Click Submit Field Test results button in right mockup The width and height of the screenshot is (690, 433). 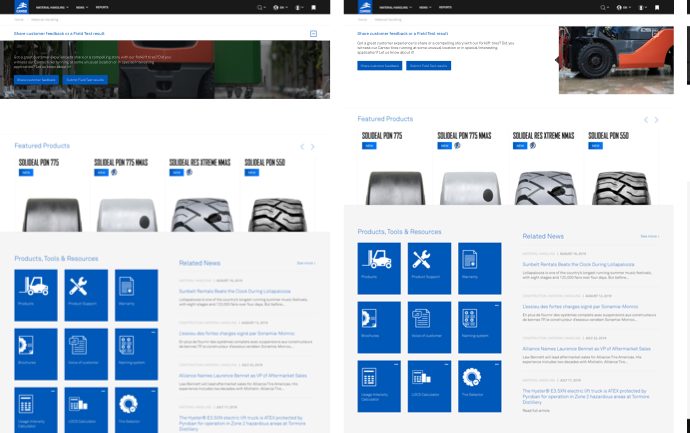(429, 66)
